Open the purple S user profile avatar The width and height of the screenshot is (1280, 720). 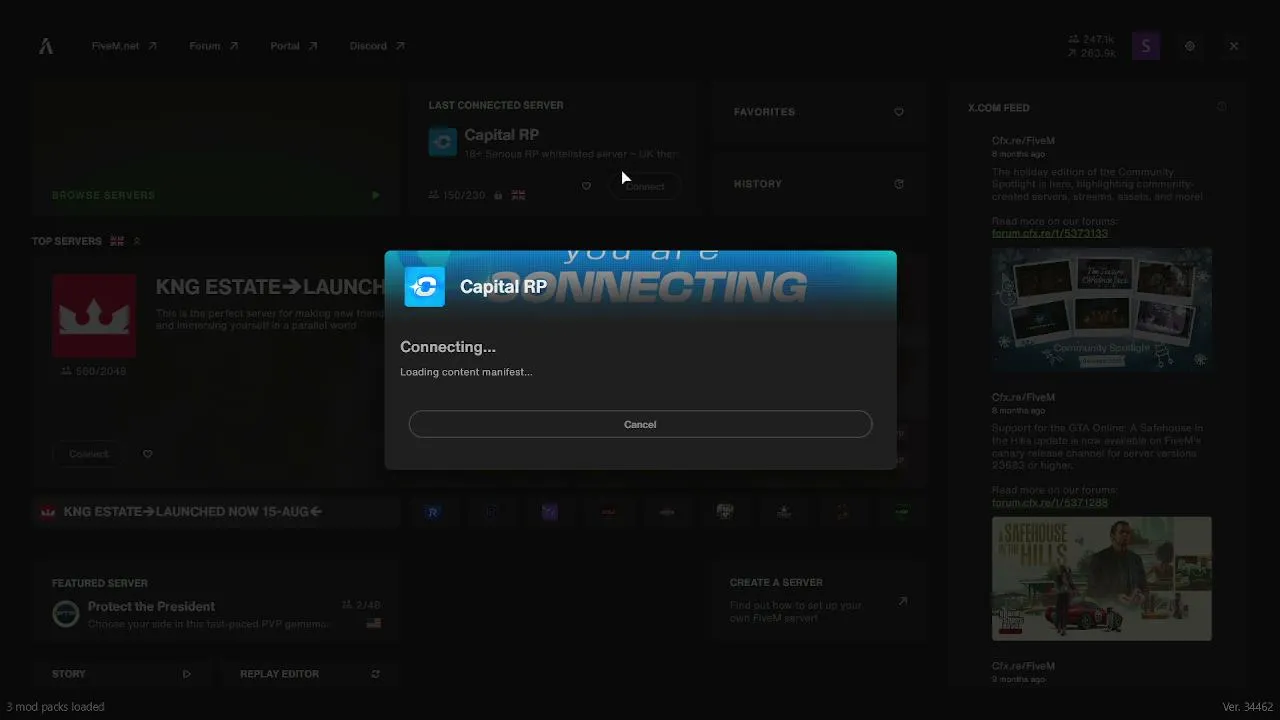1146,46
